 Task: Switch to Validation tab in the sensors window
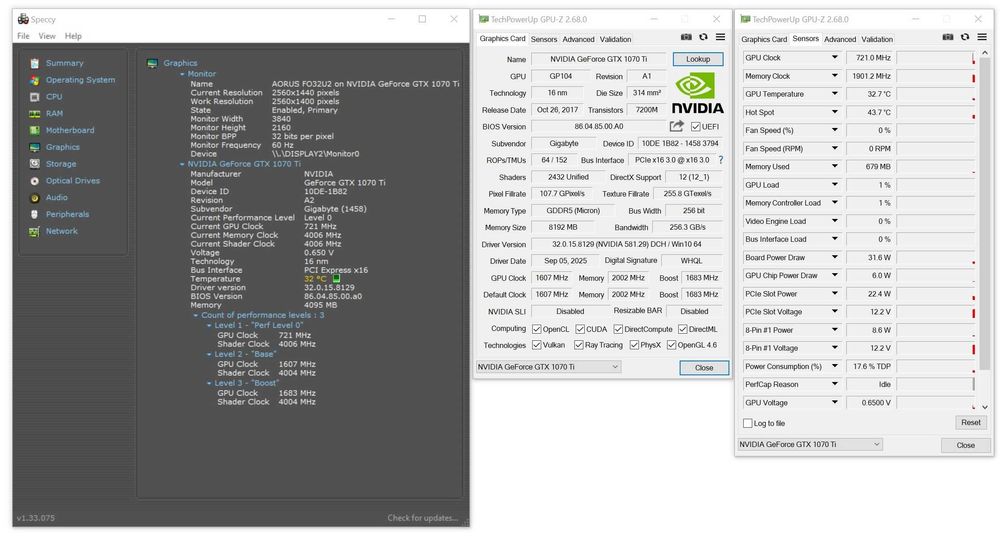pos(877,39)
